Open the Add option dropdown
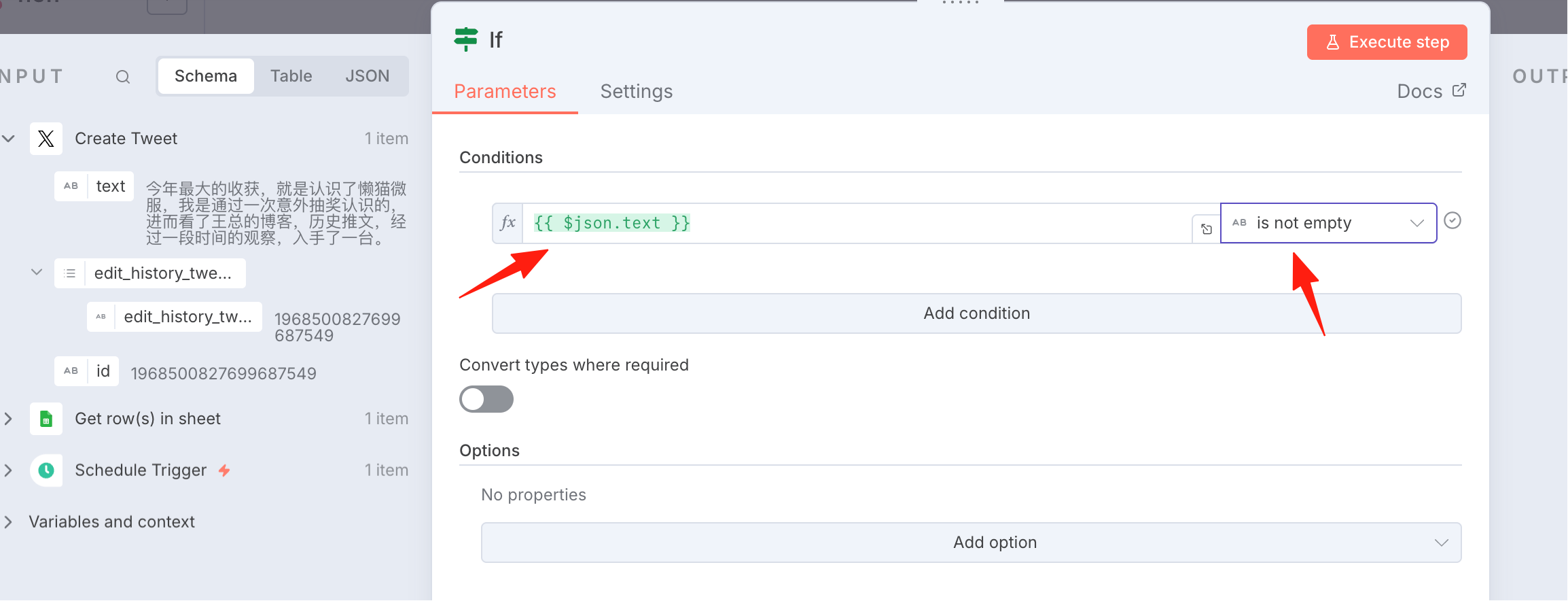The width and height of the screenshot is (1568, 601). (972, 543)
